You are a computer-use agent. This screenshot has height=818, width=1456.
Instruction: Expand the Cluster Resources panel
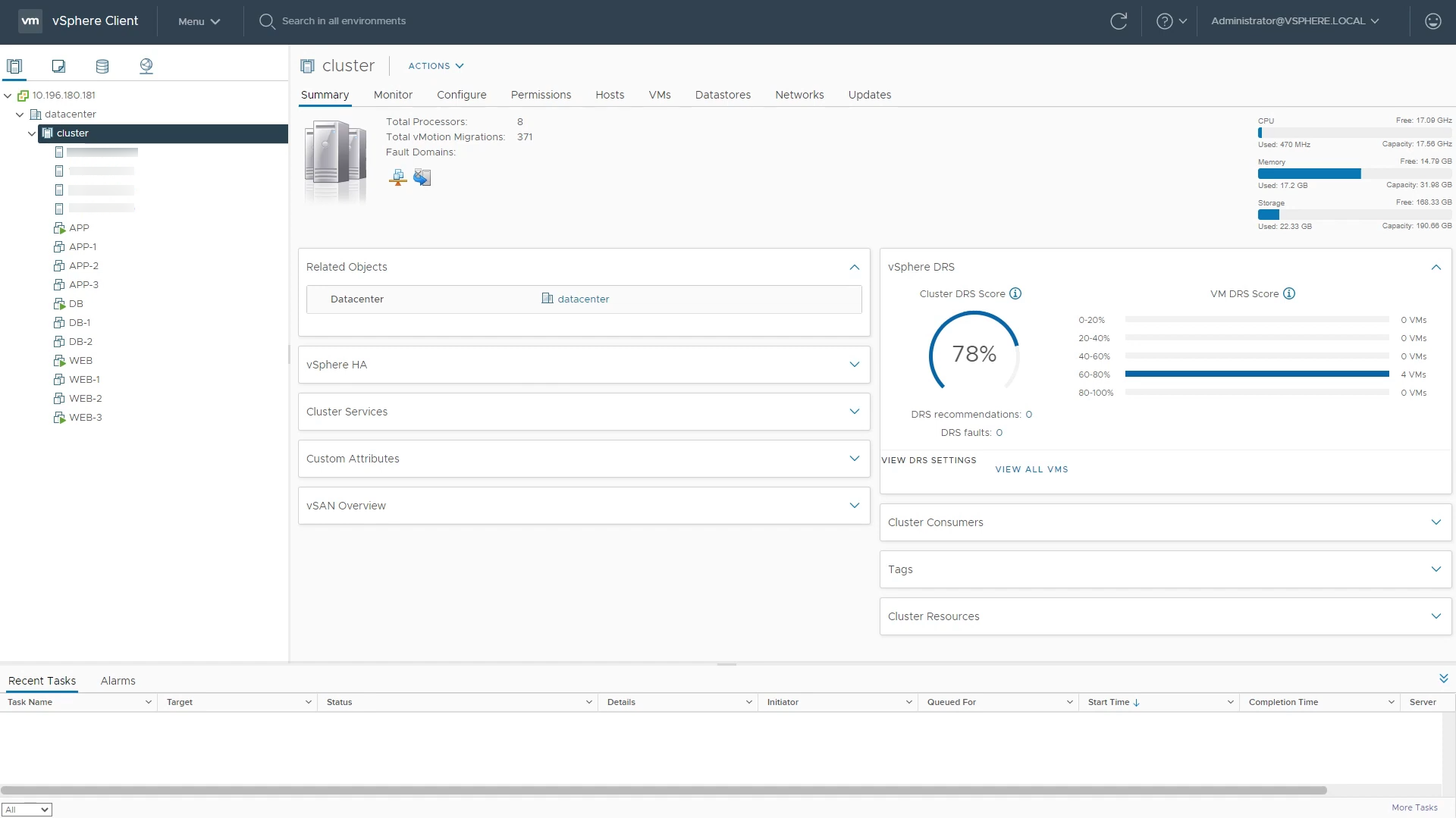coord(1436,616)
